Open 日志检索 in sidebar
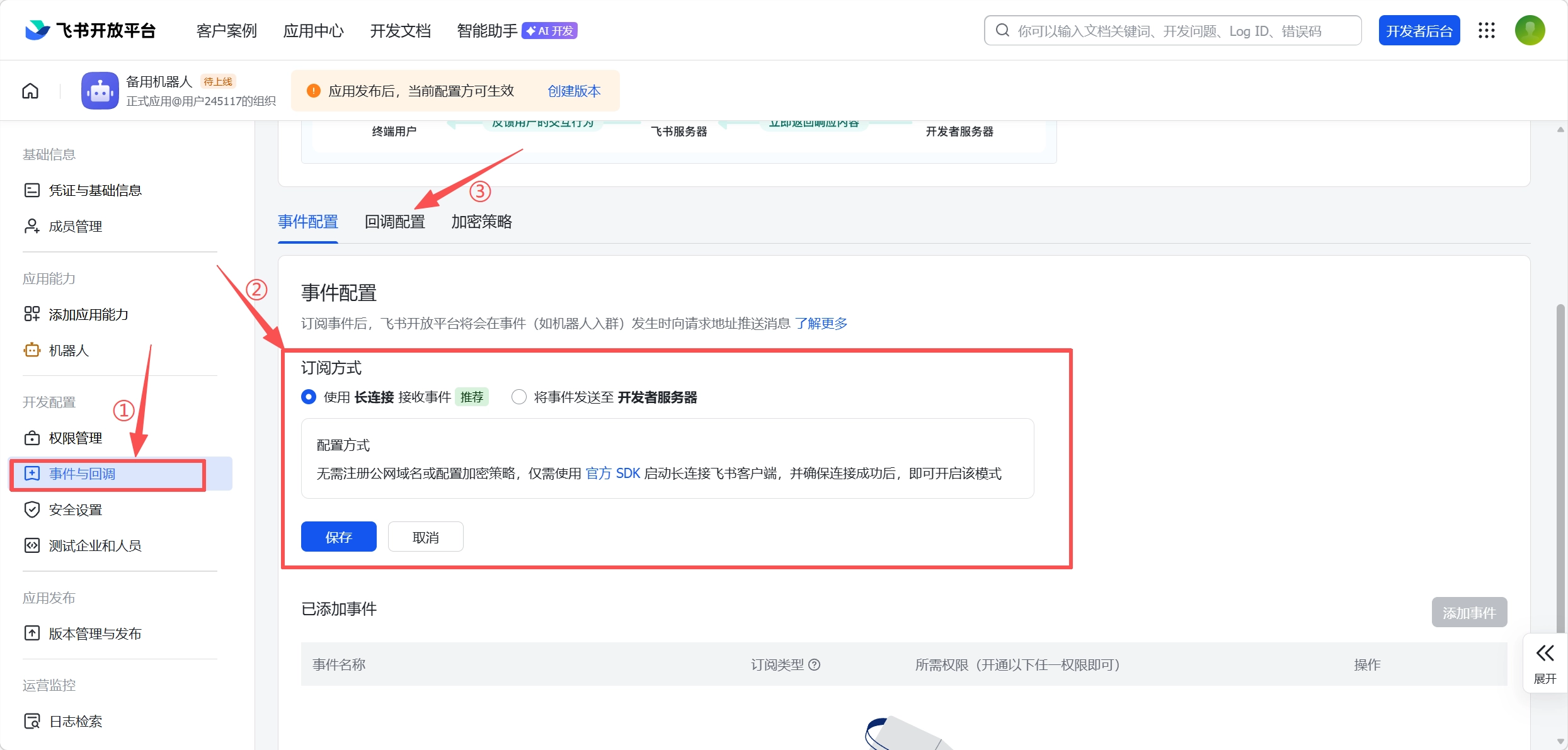The width and height of the screenshot is (1568, 750). [x=75, y=721]
